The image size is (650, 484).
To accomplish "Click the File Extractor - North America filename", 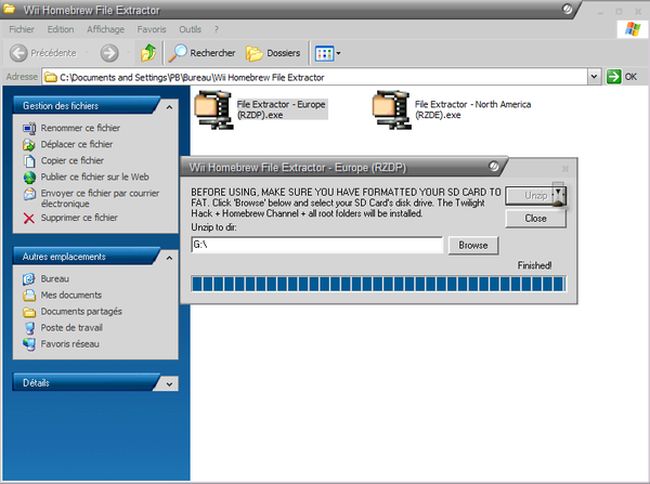I will click(x=473, y=109).
